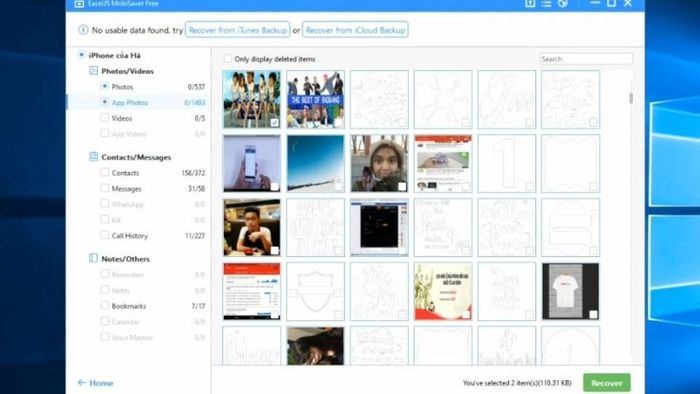Image resolution: width=700 pixels, height=394 pixels.
Task: Click the photo count '0/537'
Action: tap(196, 87)
